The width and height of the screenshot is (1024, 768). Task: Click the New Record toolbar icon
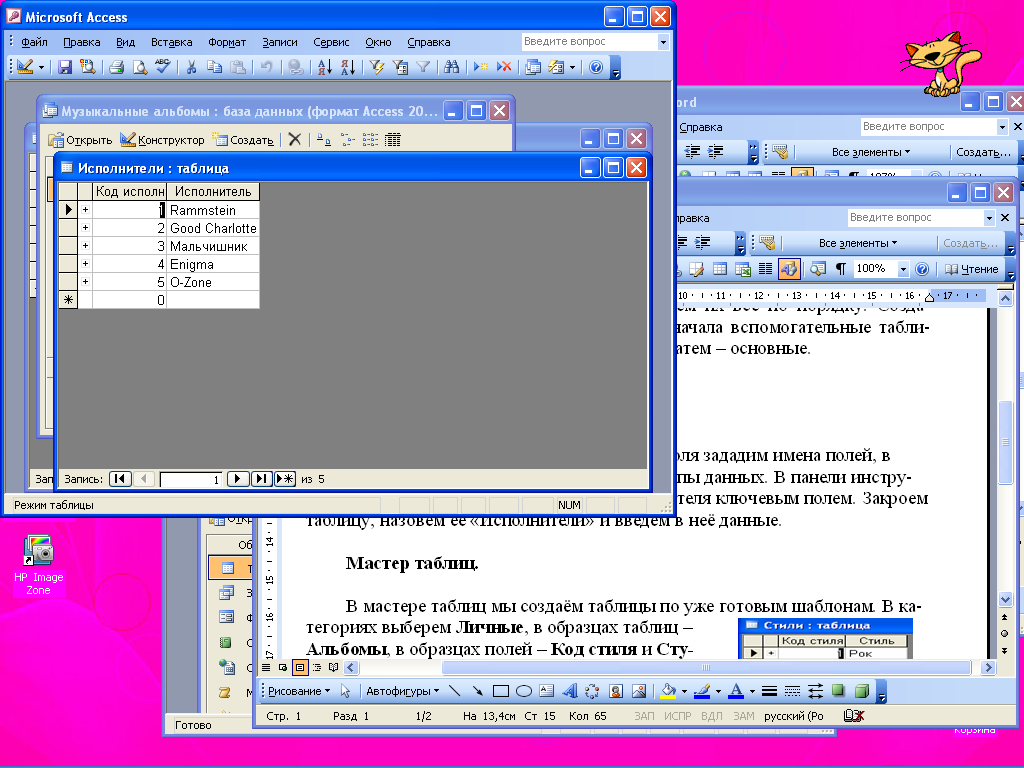click(x=481, y=67)
